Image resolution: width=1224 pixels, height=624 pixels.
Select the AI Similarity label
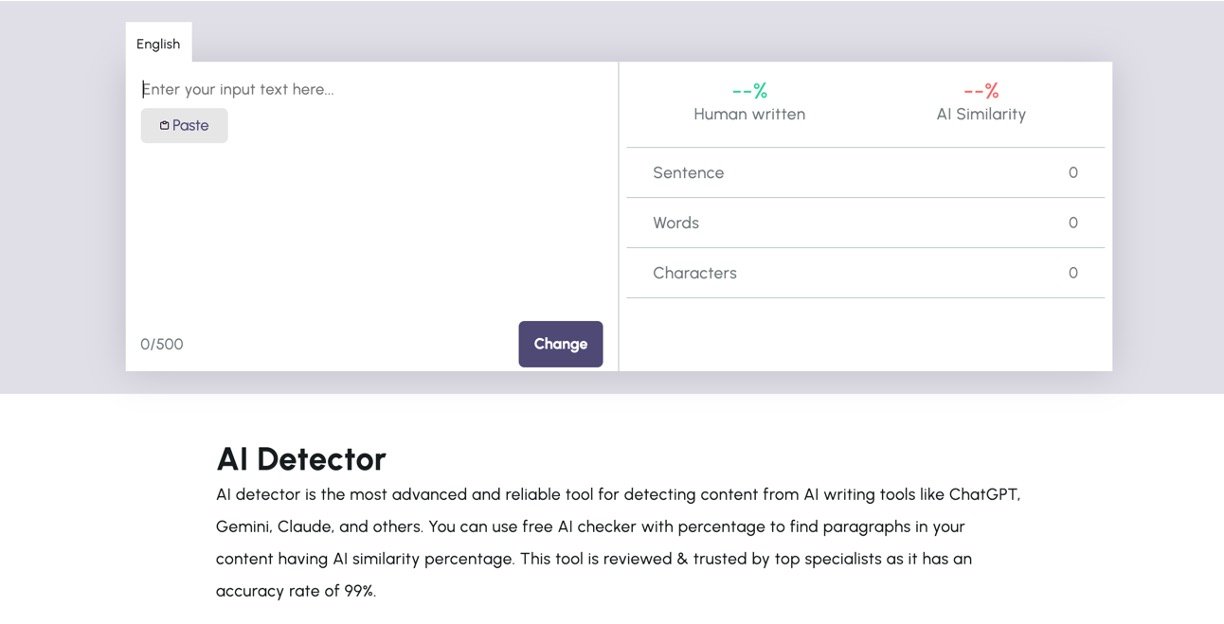click(981, 114)
